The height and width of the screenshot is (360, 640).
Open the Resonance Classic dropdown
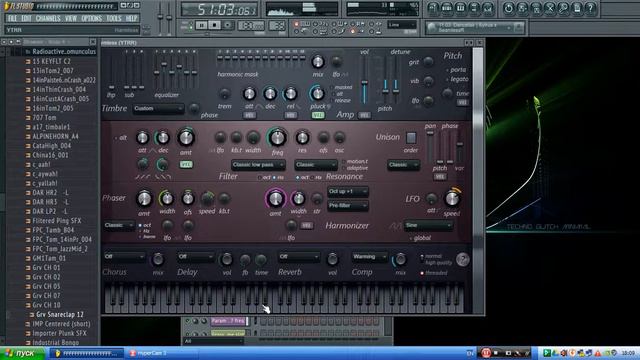(x=316, y=165)
